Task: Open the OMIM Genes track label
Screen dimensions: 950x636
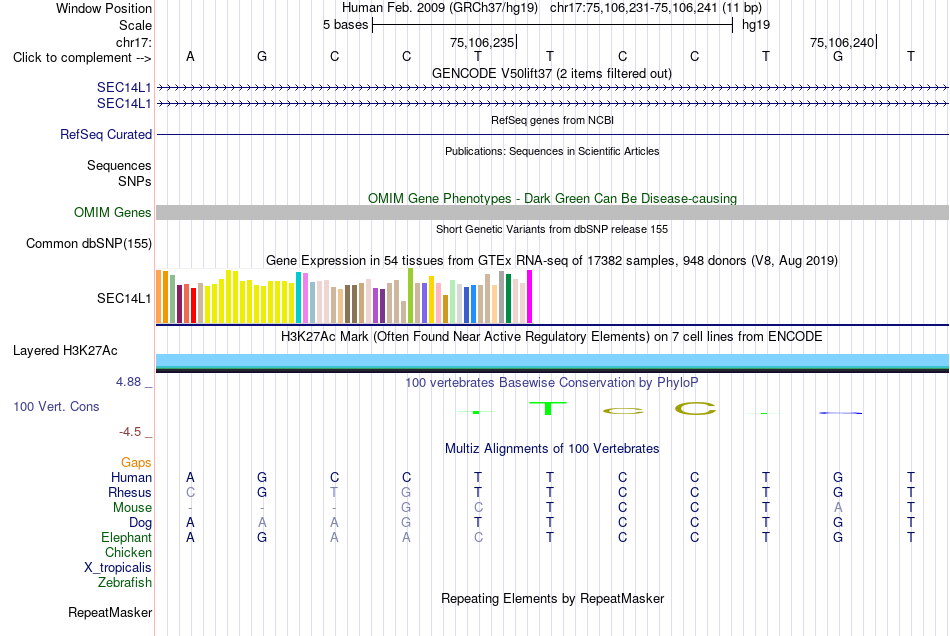Action: pyautogui.click(x=113, y=213)
